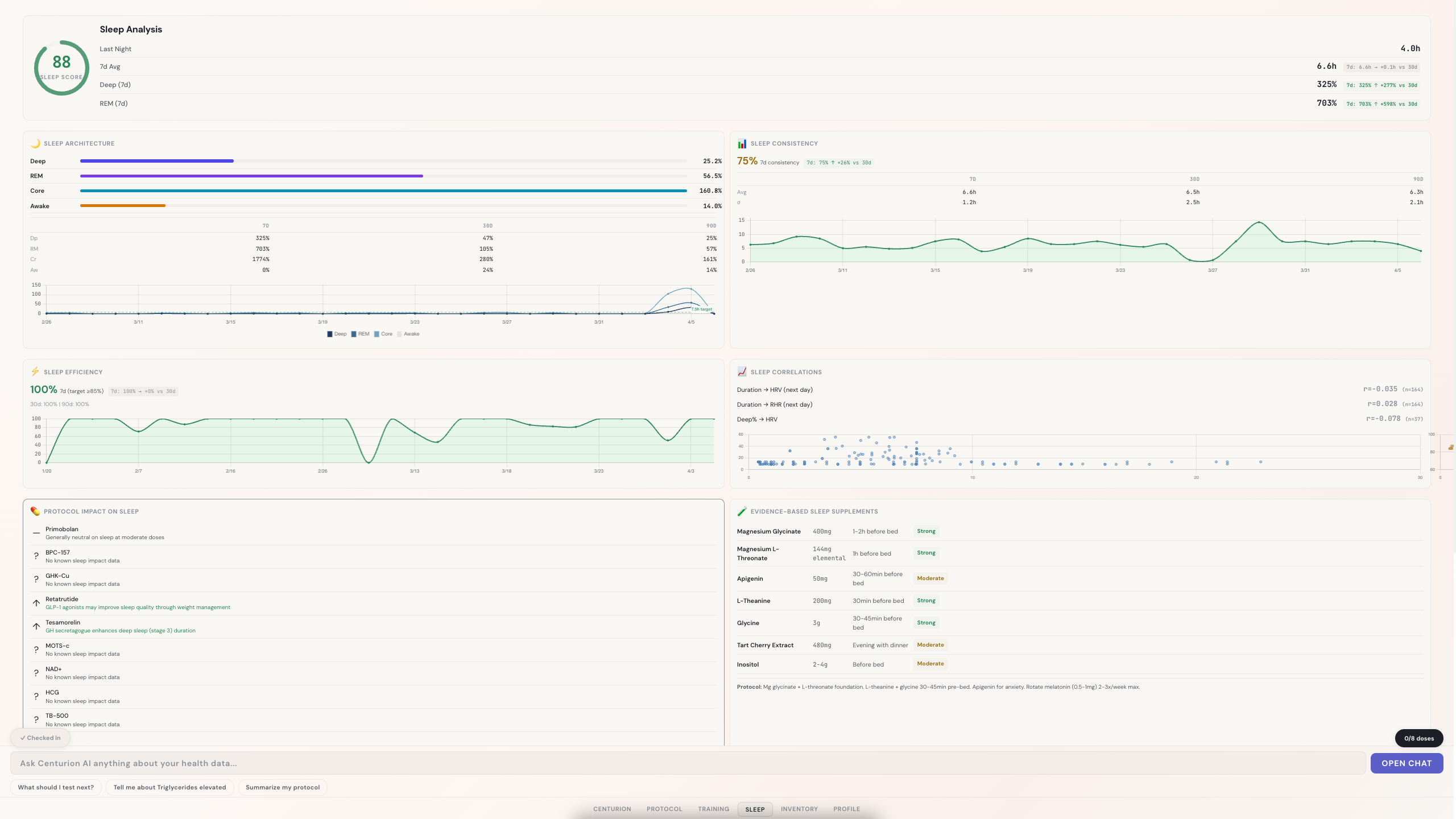1456x819 pixels.
Task: Open the 0/8 doses badge
Action: pos(1418,738)
